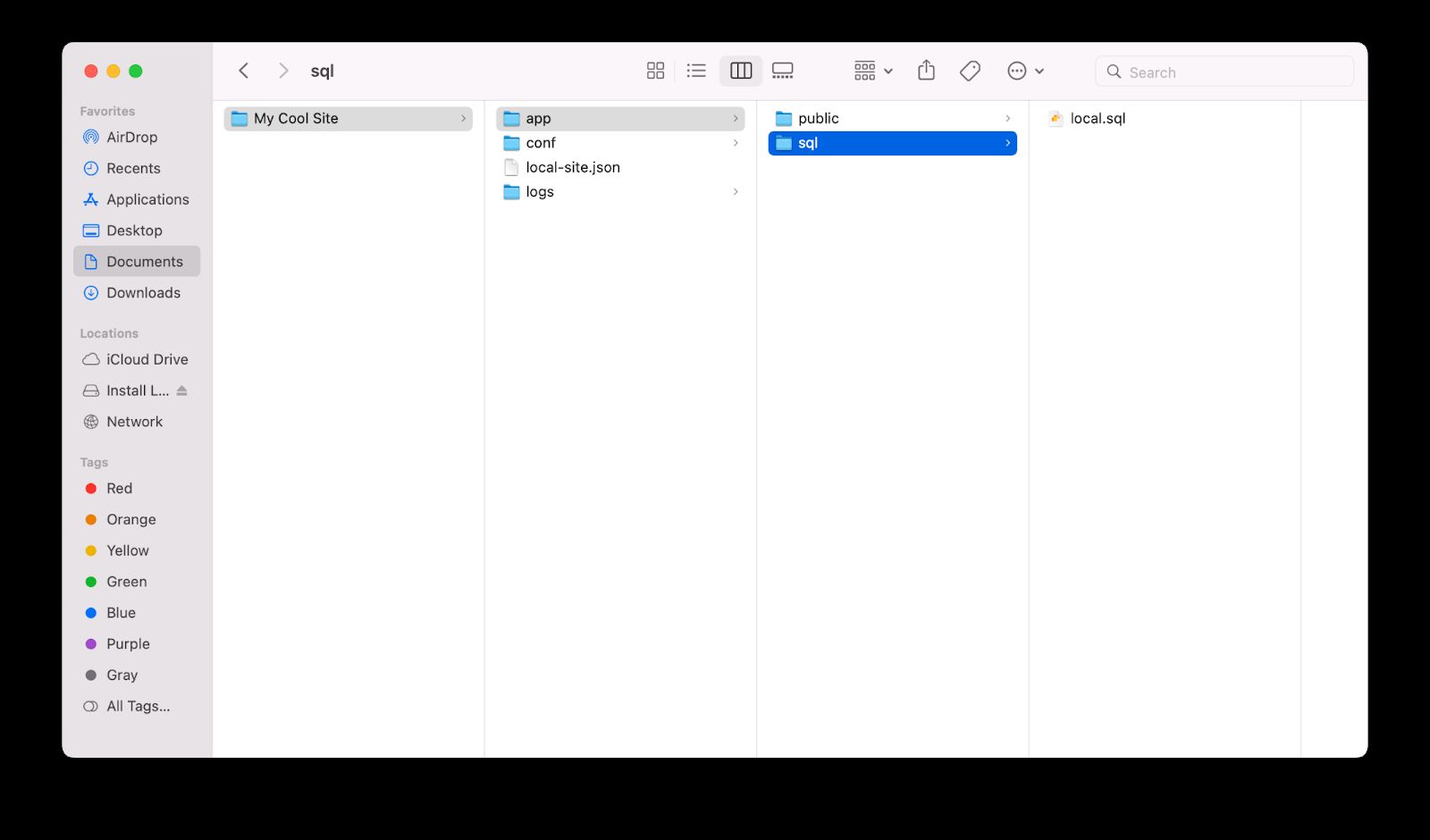This screenshot has height=840, width=1430.
Task: Select the public folder
Action: pos(893,118)
